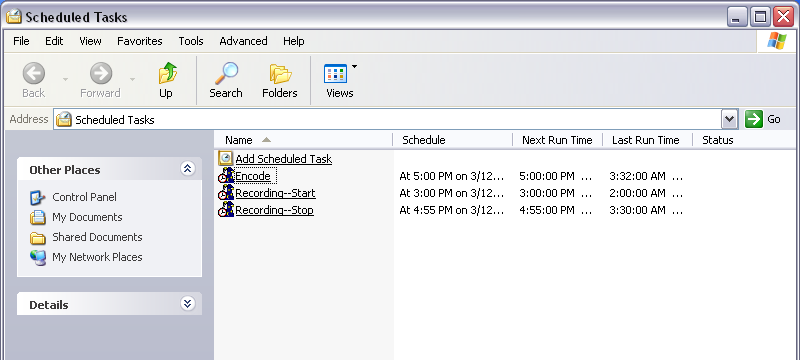Go to My Documents link
The height and width of the screenshot is (360, 800).
(x=87, y=217)
